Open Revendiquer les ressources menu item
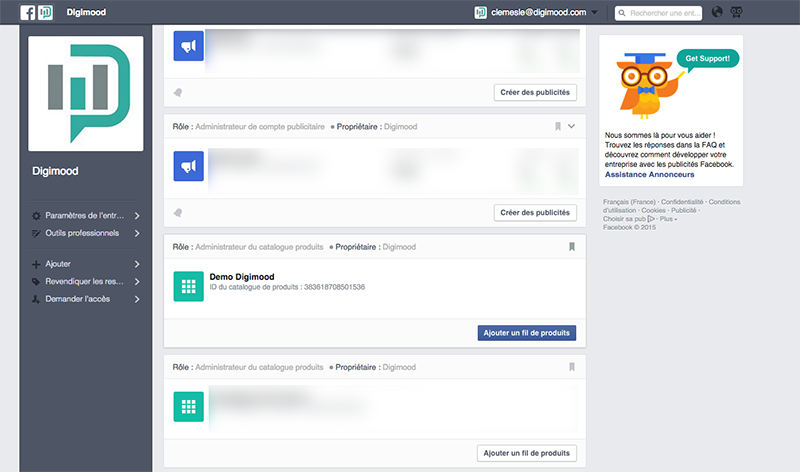 84,281
